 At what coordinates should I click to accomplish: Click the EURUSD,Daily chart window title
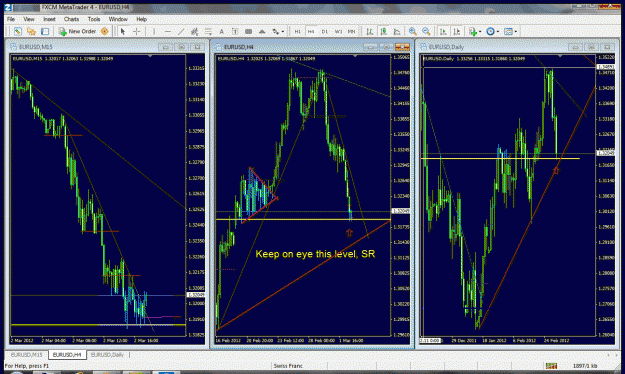447,47
